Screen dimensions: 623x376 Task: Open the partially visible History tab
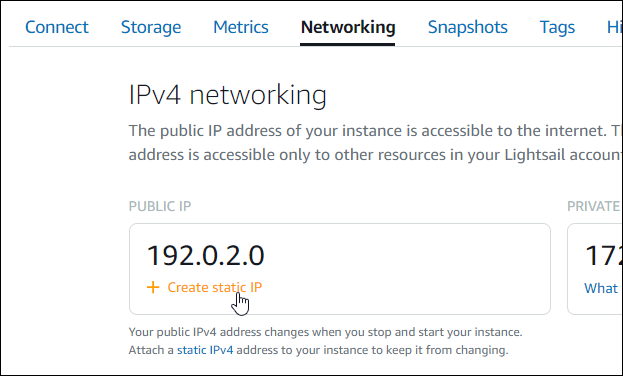click(x=614, y=27)
